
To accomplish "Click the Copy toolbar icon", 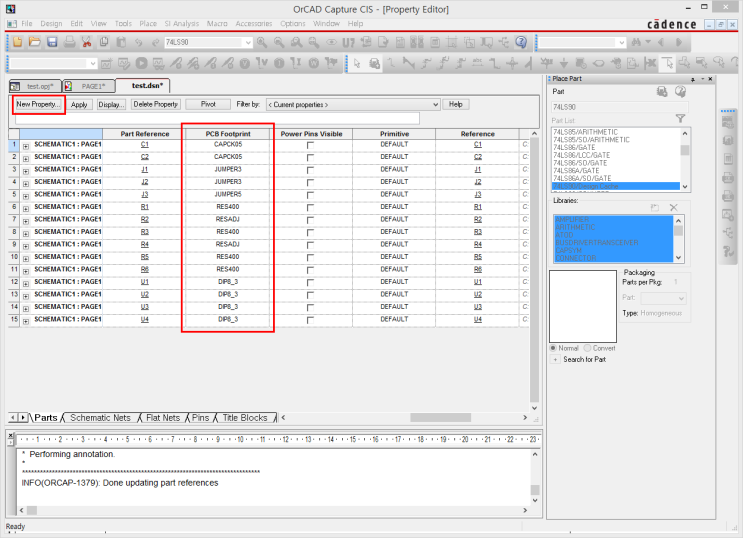I will click(x=104, y=42).
